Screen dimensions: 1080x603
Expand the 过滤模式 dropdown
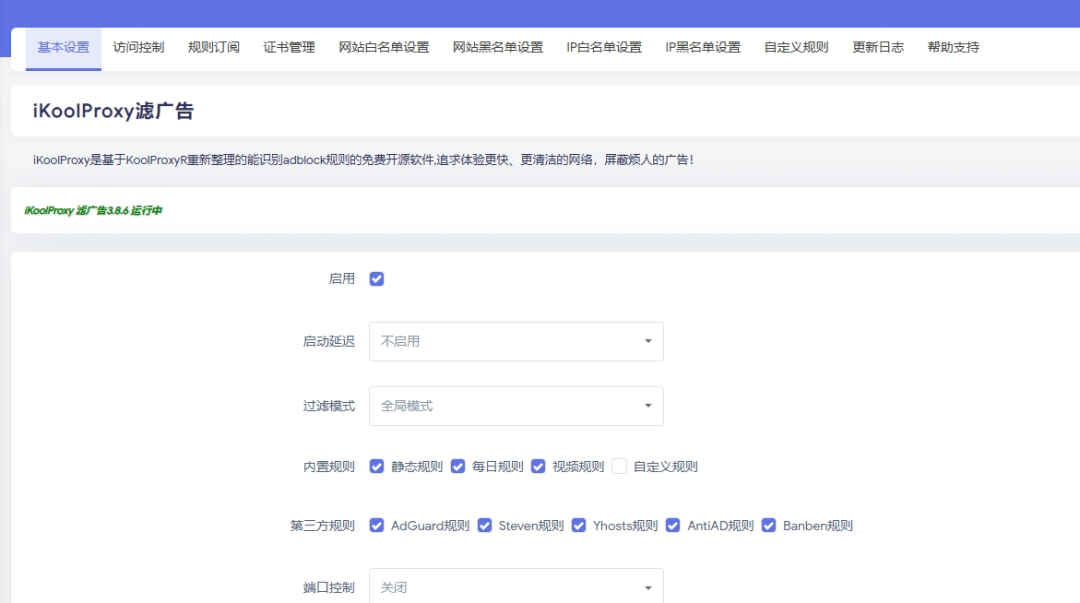click(516, 405)
